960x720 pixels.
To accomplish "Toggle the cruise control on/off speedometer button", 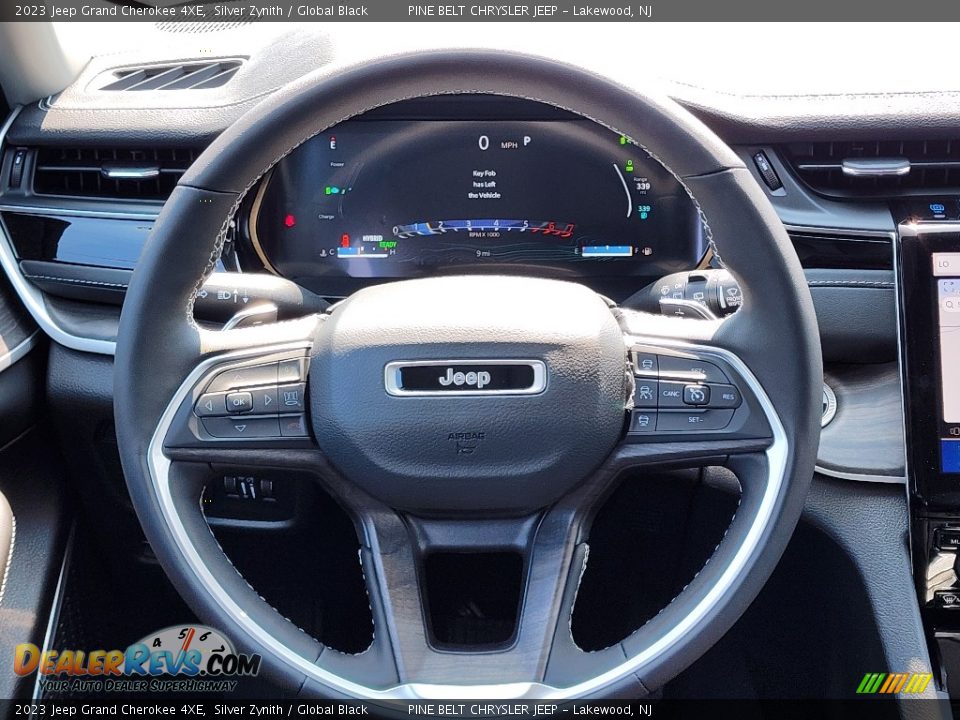I will pos(697,394).
